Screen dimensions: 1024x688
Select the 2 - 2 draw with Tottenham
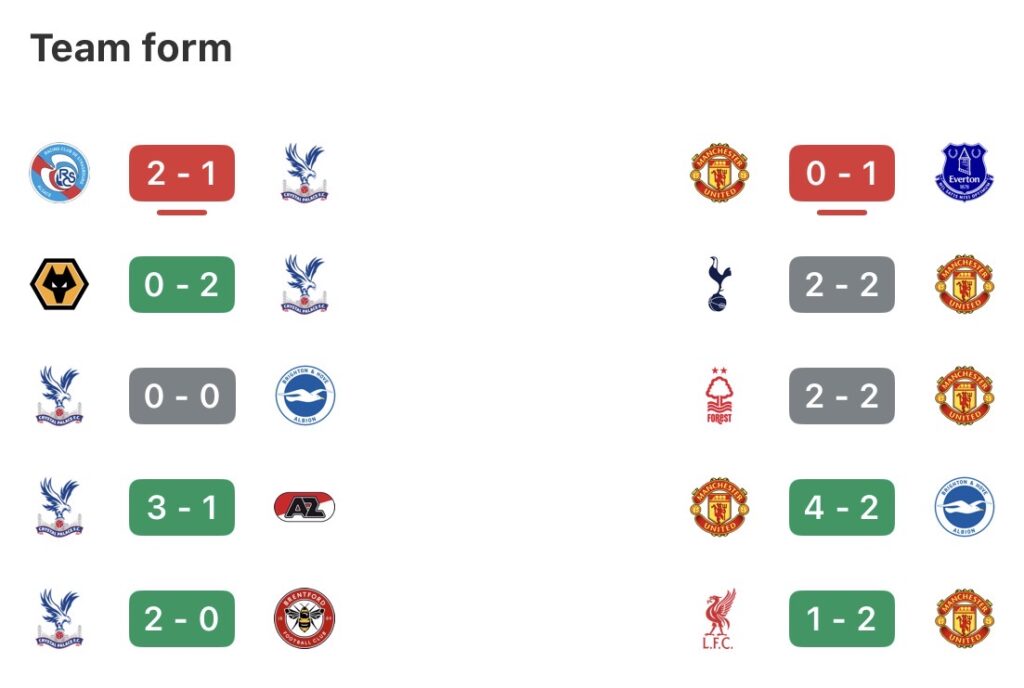pos(842,284)
